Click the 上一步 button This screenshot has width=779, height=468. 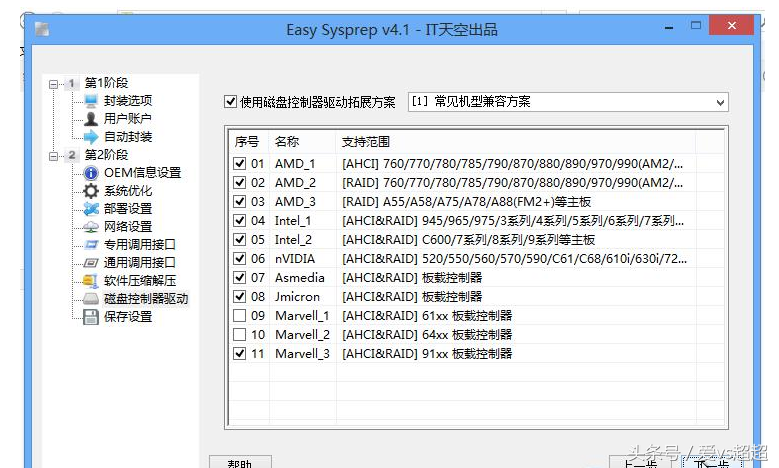(640, 463)
